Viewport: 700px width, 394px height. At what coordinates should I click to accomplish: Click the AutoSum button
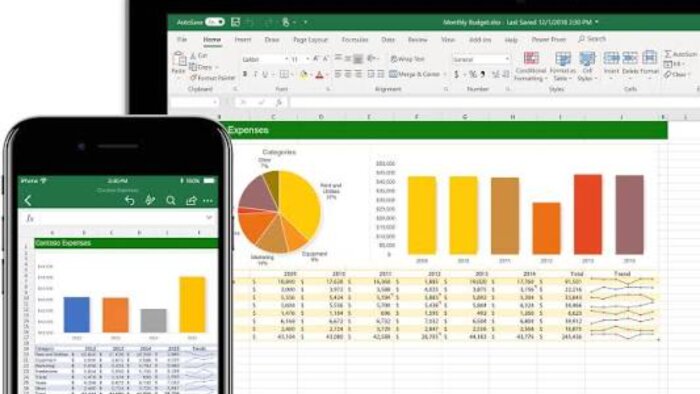(680, 54)
